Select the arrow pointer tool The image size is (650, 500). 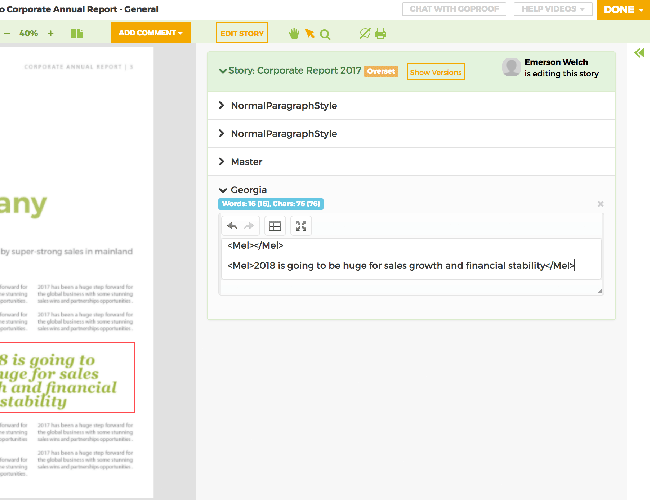[309, 33]
